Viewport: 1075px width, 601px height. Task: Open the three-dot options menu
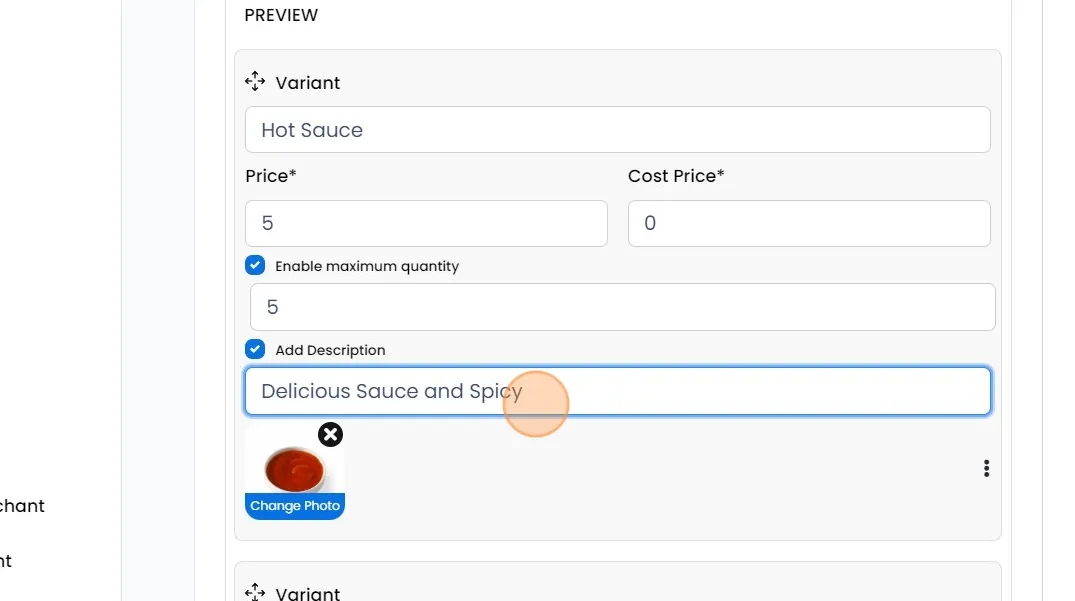click(x=986, y=468)
